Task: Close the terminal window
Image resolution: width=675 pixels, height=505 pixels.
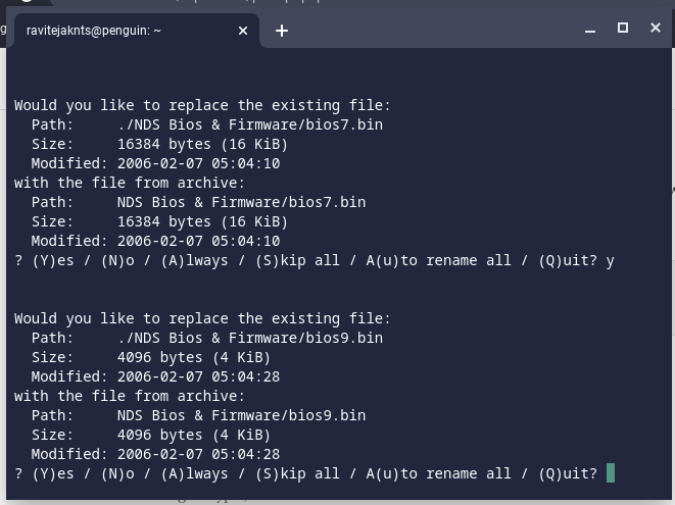Action: point(655,29)
